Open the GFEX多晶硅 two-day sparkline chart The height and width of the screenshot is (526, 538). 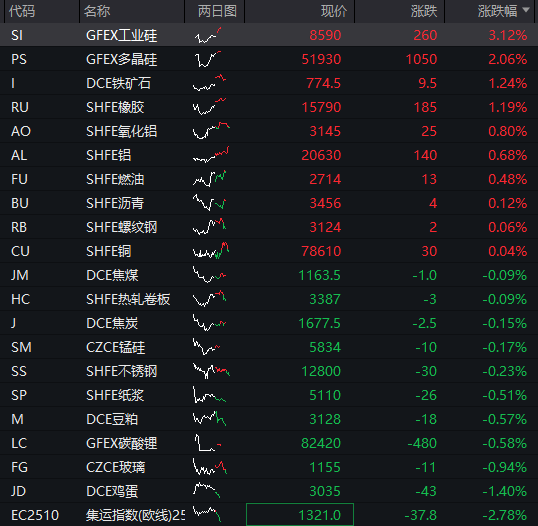pyautogui.click(x=208, y=59)
